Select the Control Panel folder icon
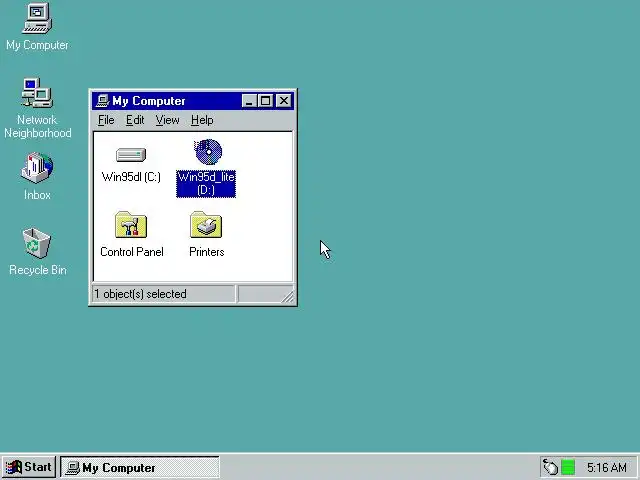This screenshot has height=480, width=640. (131, 224)
